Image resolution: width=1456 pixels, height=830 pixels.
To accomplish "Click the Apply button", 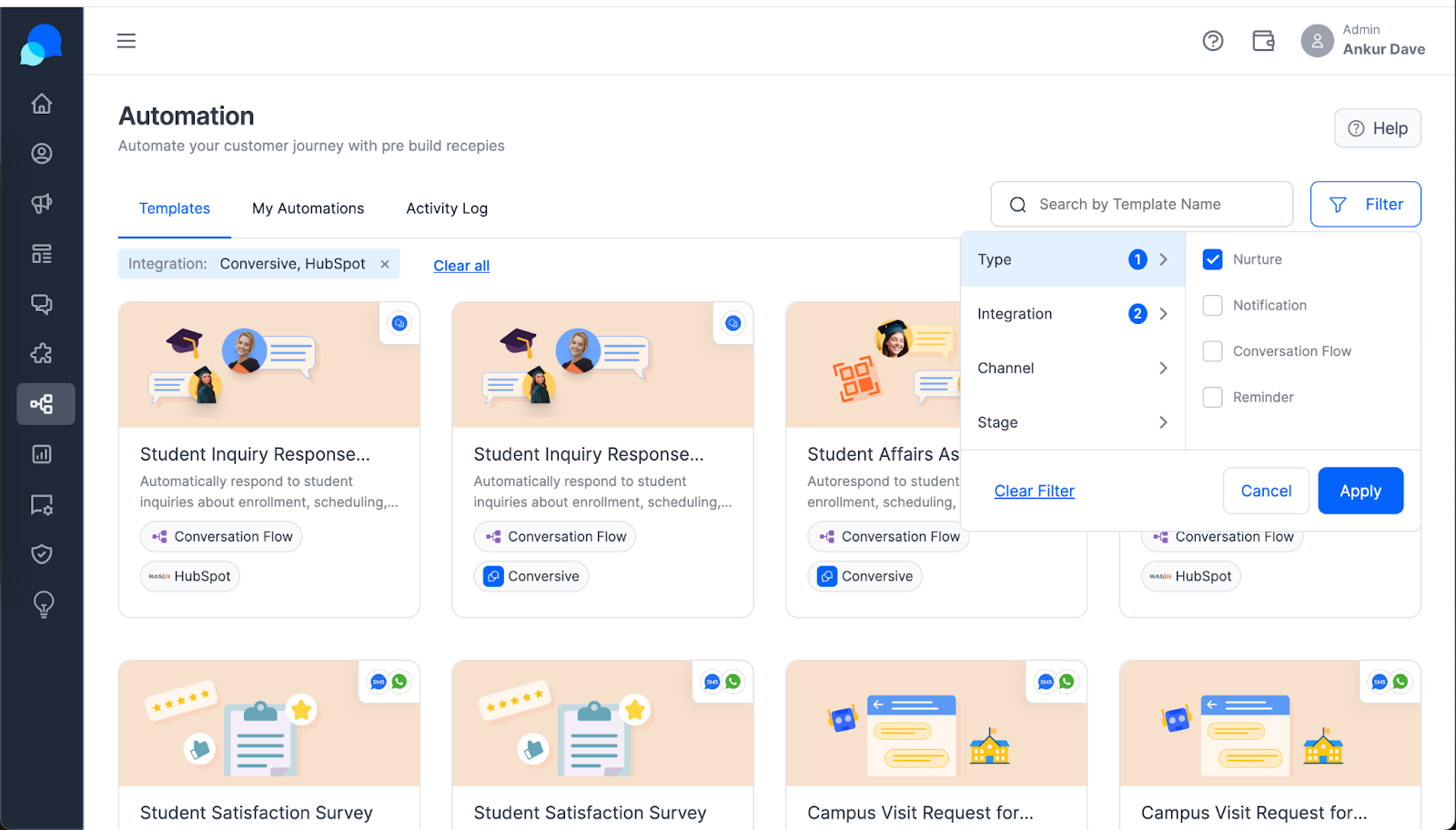I will [x=1360, y=491].
